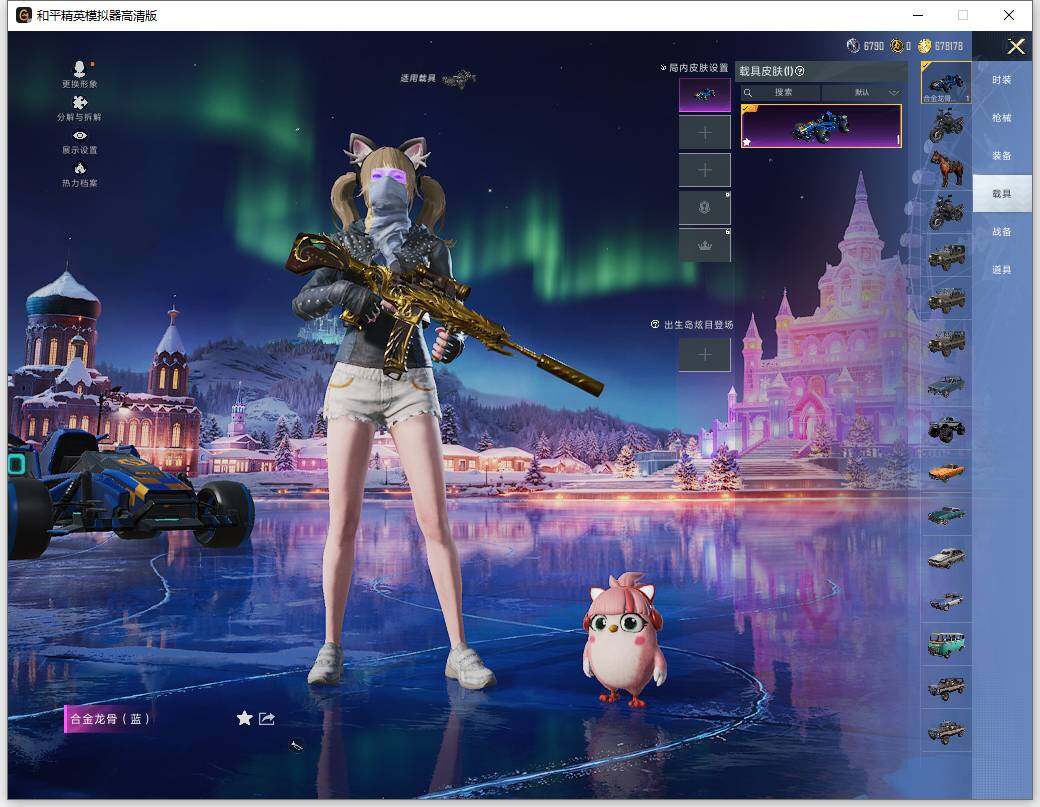Switch to the 战备 tab
Screen dimensions: 1040x807
tap(1002, 232)
